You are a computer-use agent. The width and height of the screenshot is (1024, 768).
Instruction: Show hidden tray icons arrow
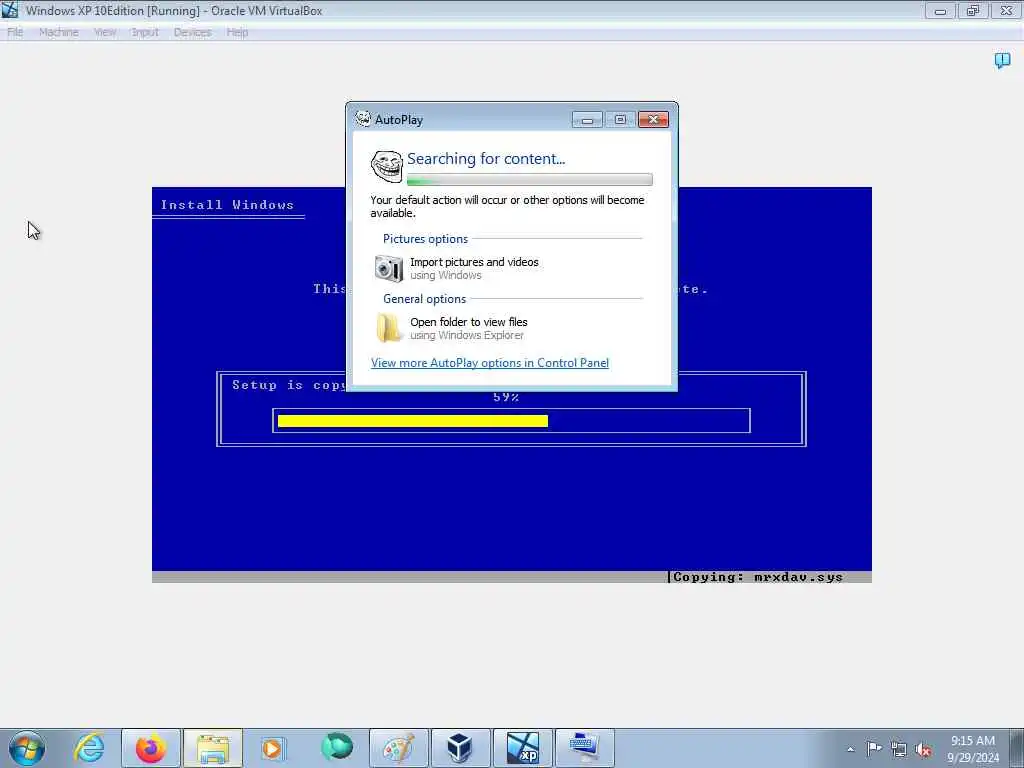coord(850,749)
